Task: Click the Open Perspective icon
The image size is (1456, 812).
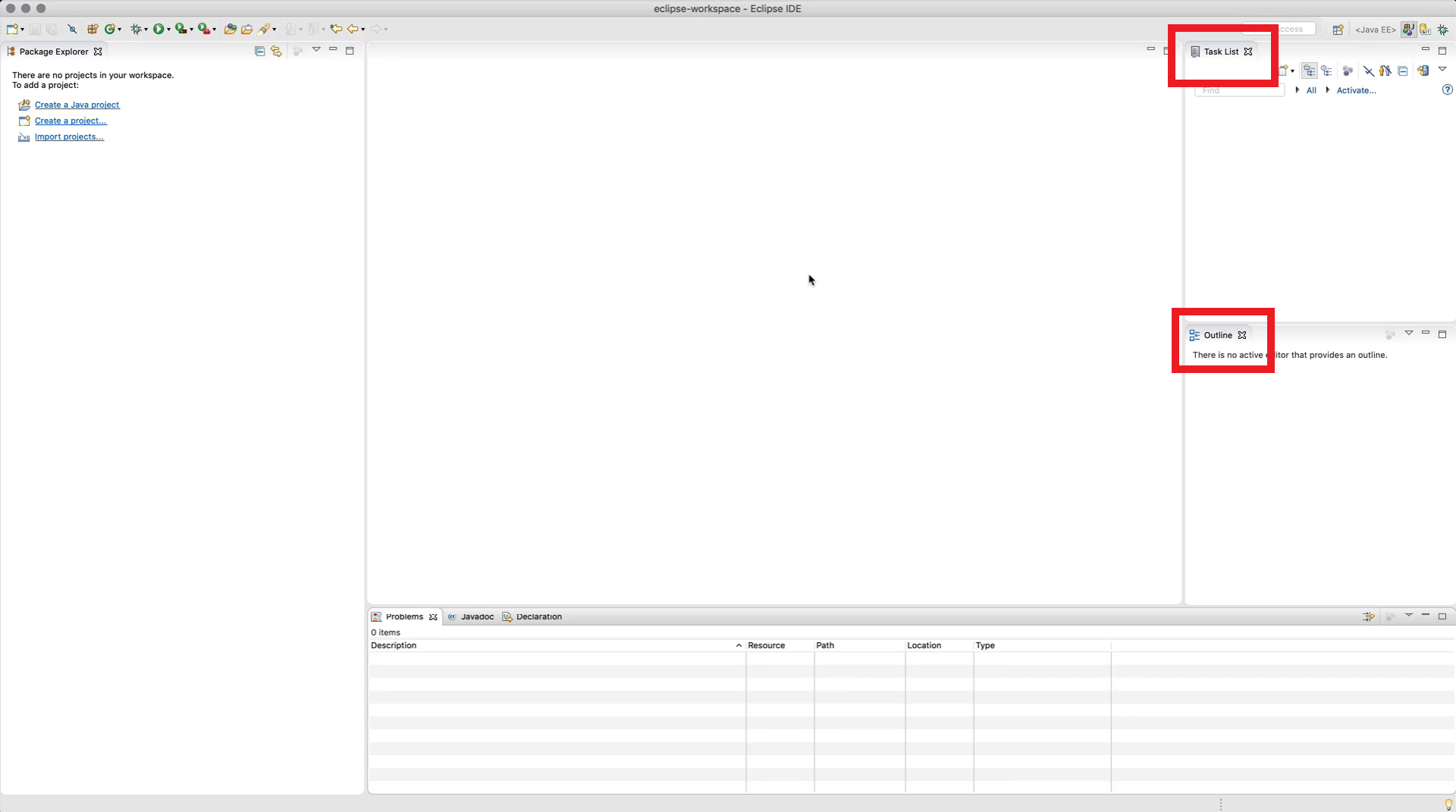Action: coord(1338,30)
